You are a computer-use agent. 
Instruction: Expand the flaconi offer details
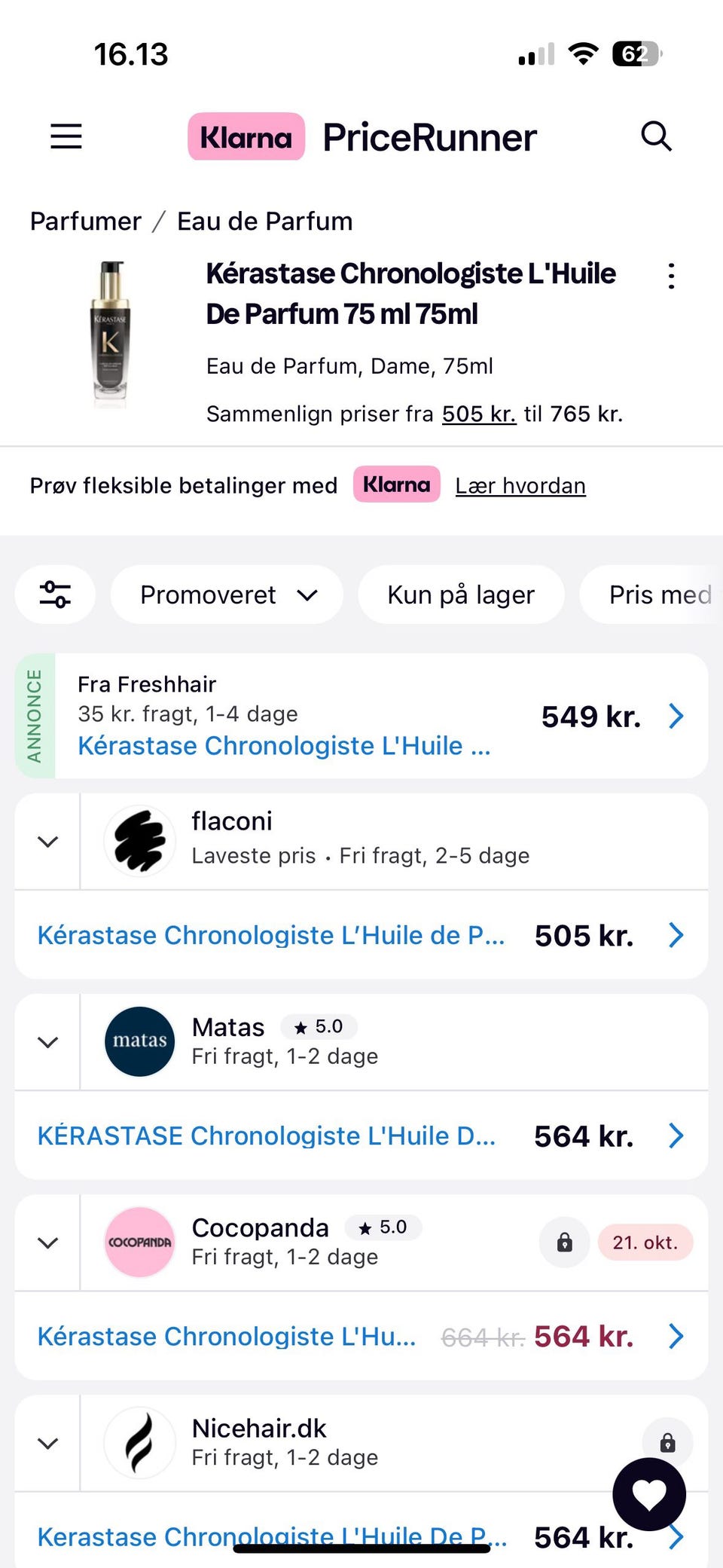tap(47, 841)
